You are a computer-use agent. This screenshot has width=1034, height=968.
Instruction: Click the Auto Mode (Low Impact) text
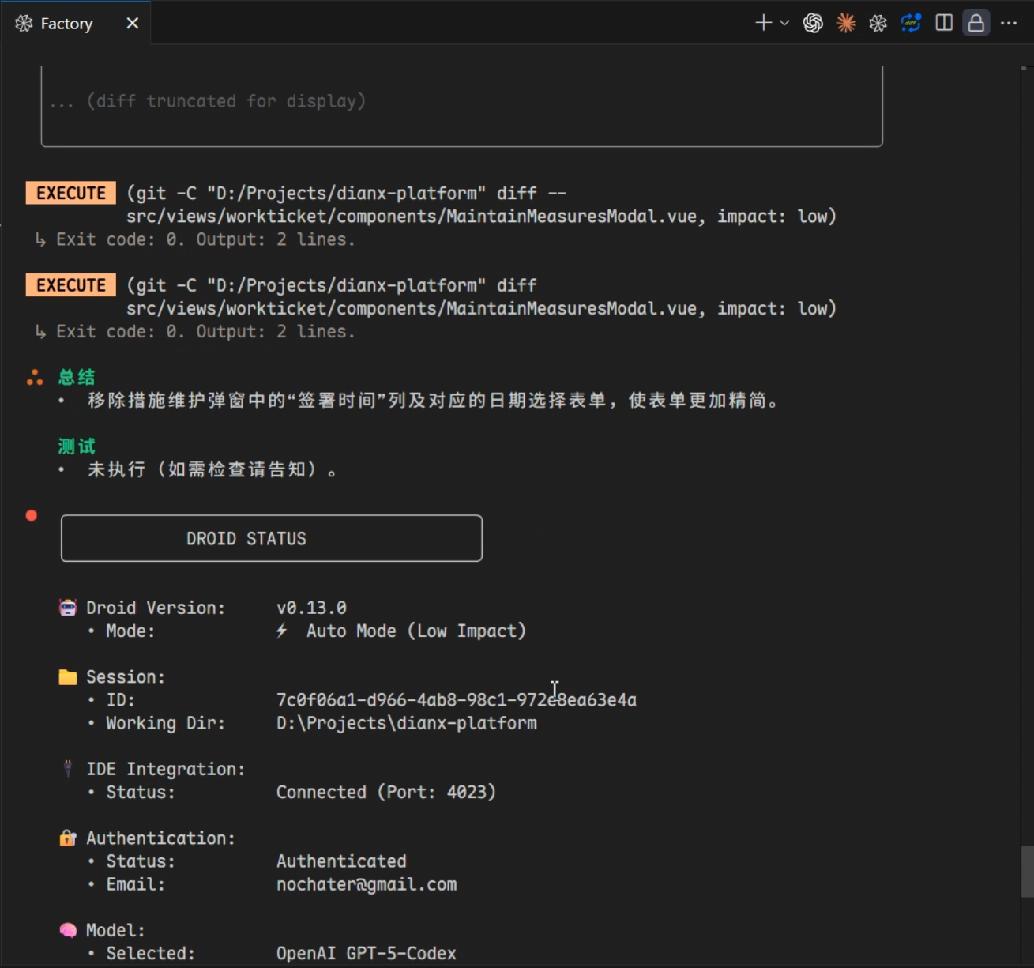pyautogui.click(x=416, y=631)
